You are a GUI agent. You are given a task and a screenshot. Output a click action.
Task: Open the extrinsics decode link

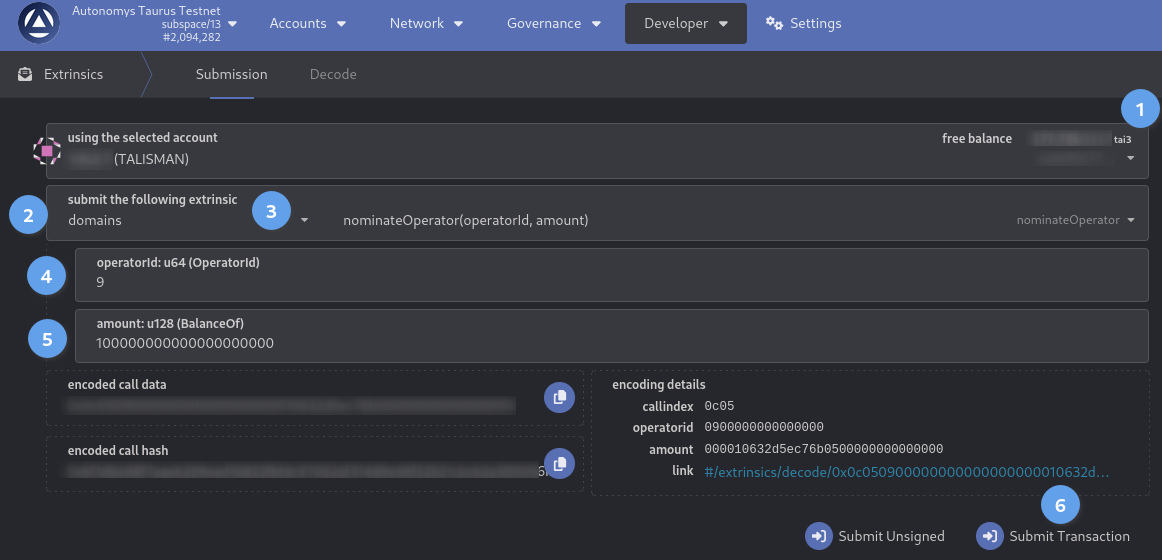pyautogui.click(x=906, y=471)
